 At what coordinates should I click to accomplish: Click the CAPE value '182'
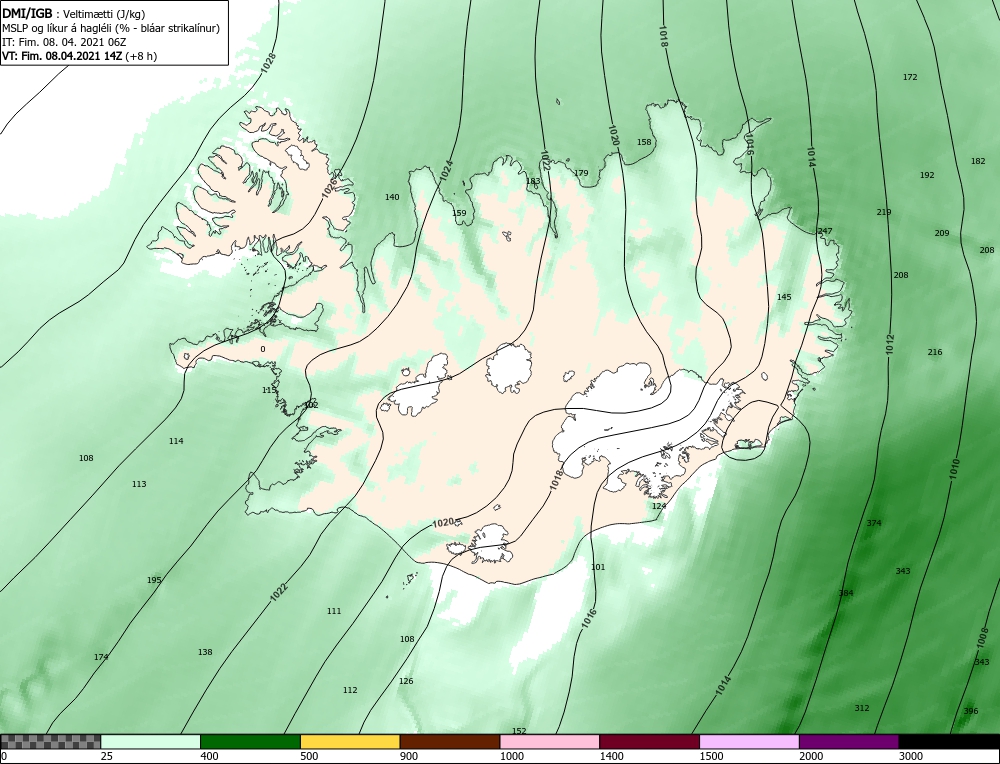click(978, 161)
